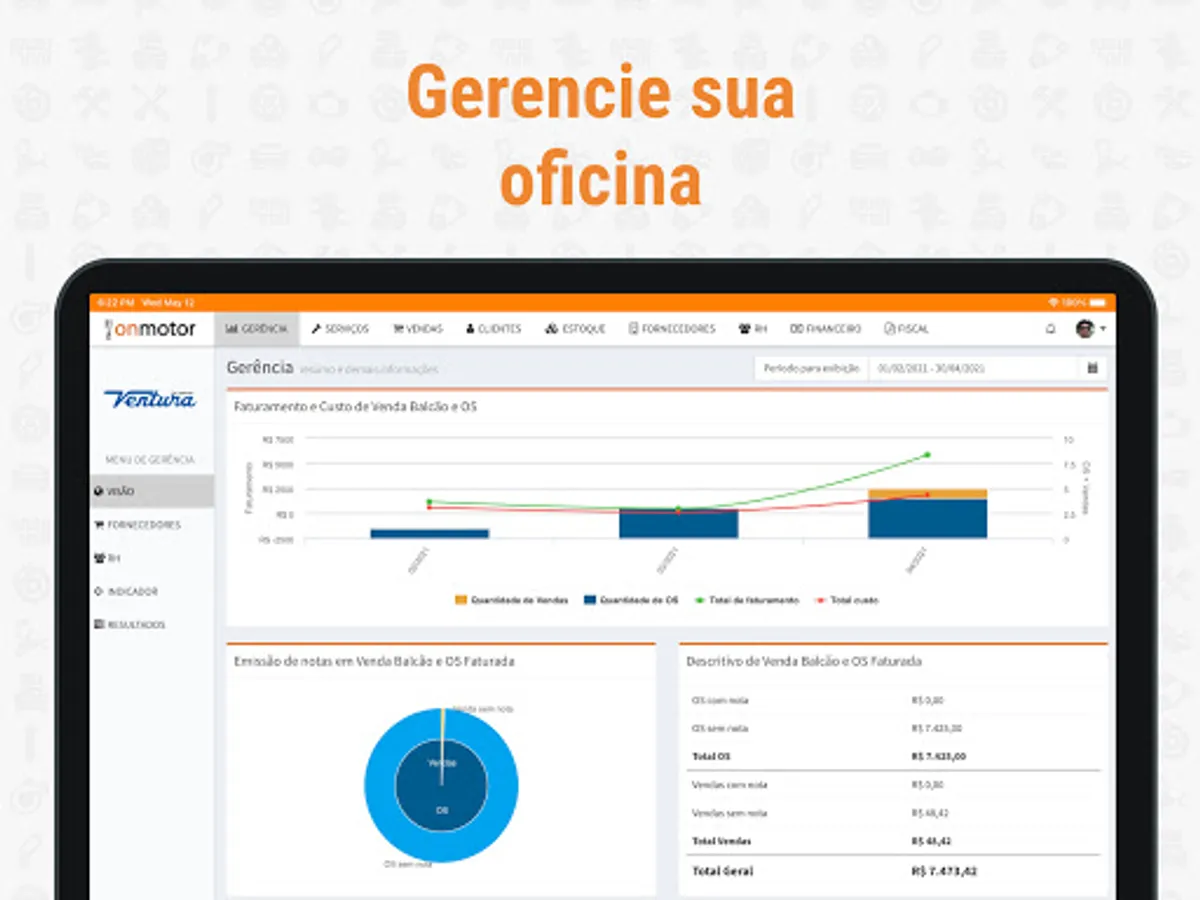The image size is (1200, 900).
Task: Click the middle month's blue OS bar
Action: coord(678,524)
